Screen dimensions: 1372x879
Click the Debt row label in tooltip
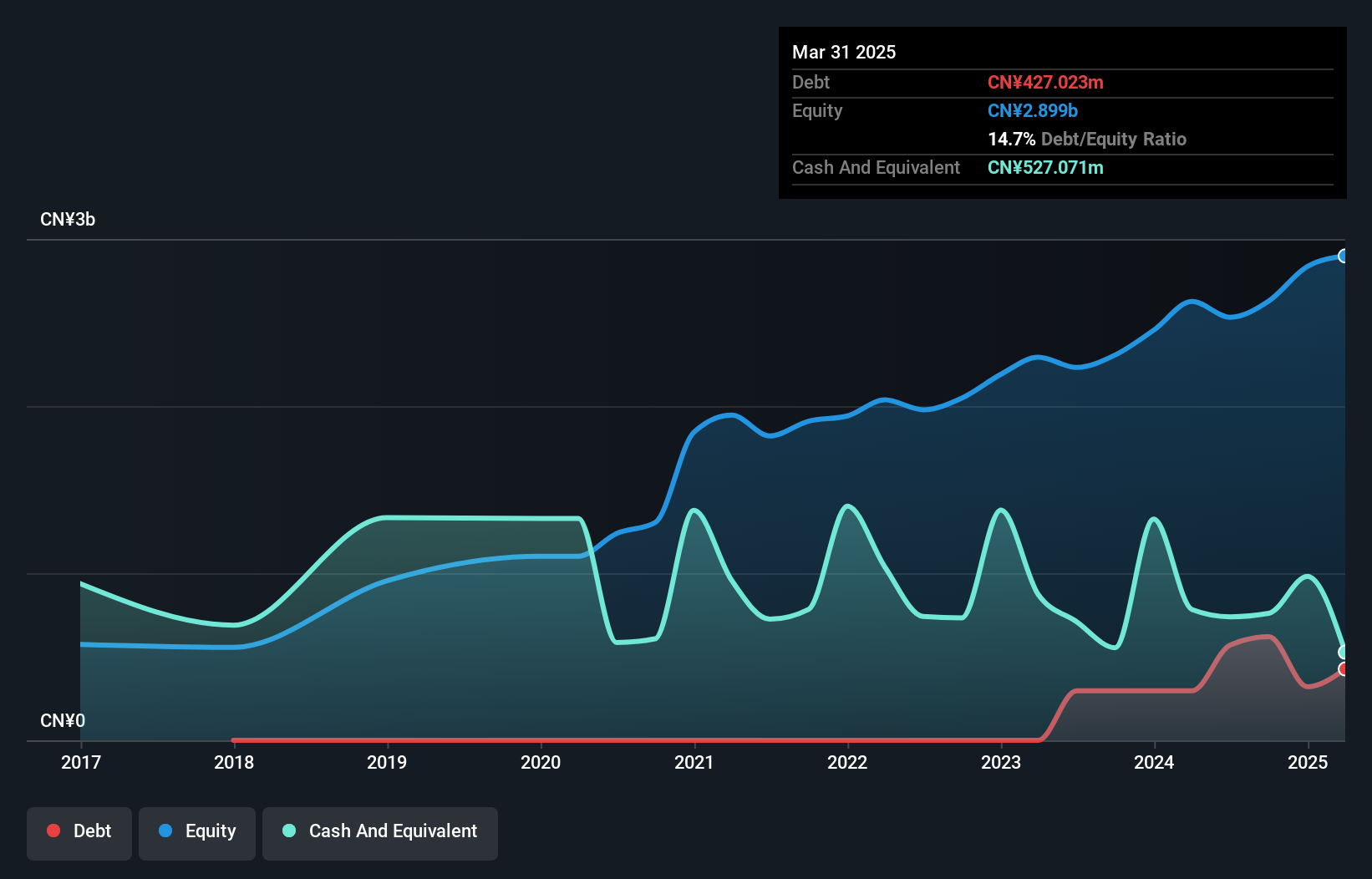coord(810,82)
